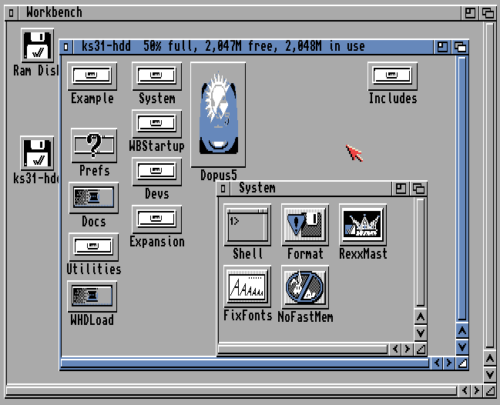The image size is (500, 405).
Task: Click ks31-hdd window depth gadget
Action: click(460, 47)
